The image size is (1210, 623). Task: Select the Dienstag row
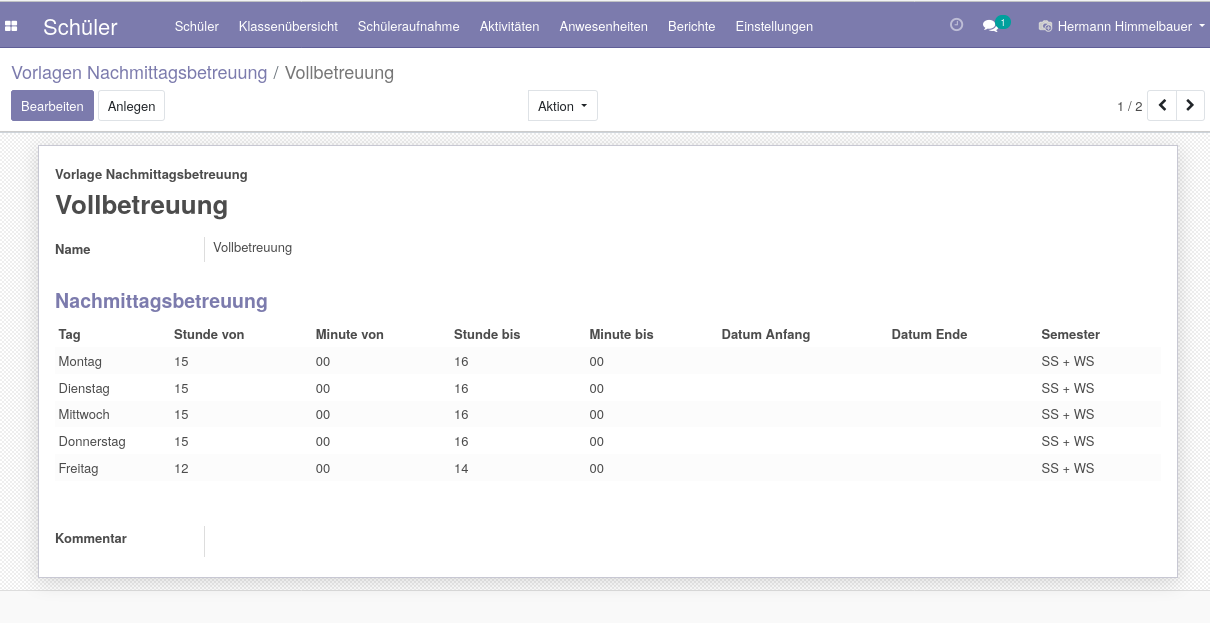click(608, 388)
